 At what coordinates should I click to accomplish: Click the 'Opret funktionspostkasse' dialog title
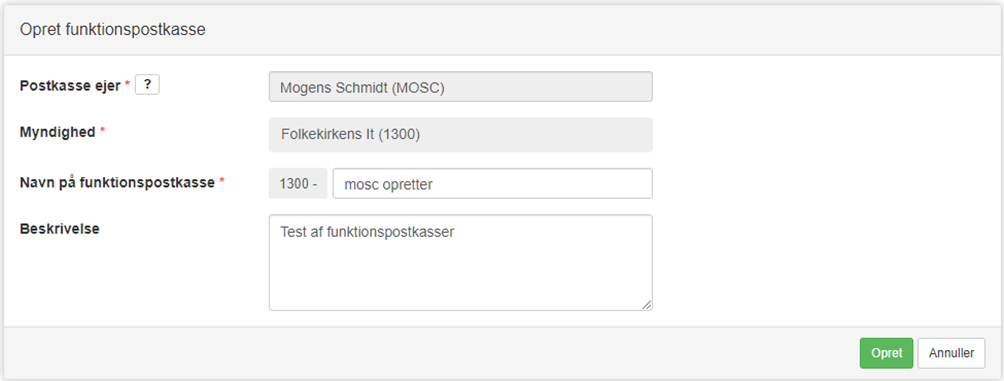pyautogui.click(x=113, y=29)
